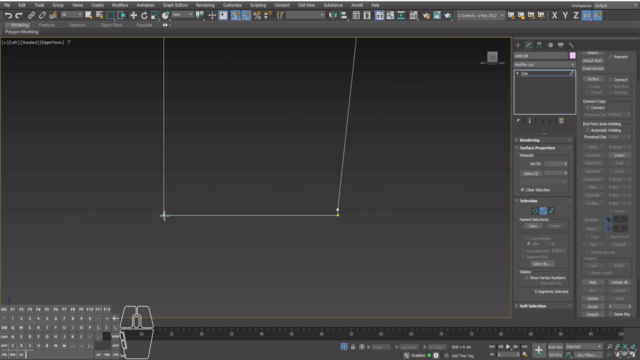
Task: Restrict transform to Z axis
Action: tap(576, 16)
